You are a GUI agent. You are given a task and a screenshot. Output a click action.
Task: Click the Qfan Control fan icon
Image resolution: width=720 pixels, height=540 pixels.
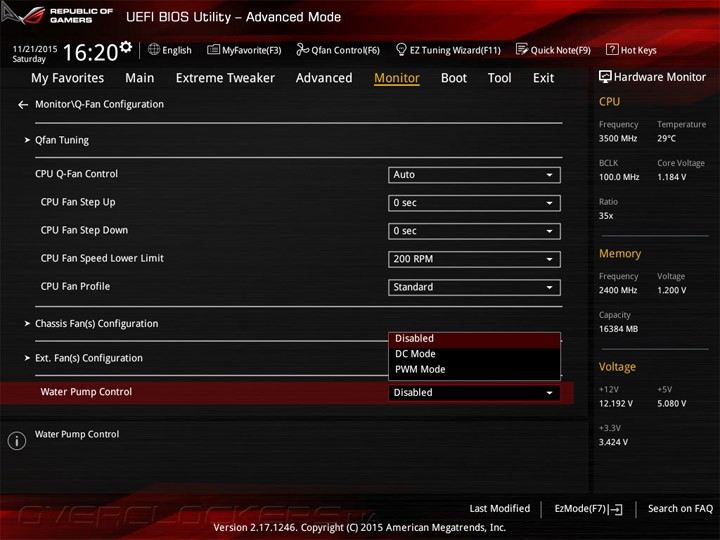[x=302, y=49]
